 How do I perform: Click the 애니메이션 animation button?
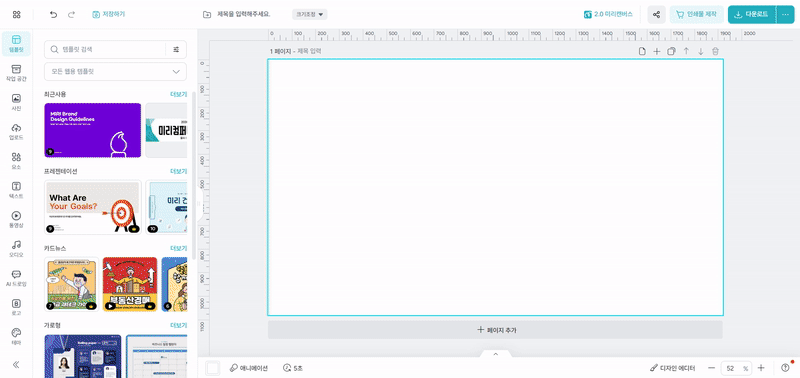click(x=248, y=368)
